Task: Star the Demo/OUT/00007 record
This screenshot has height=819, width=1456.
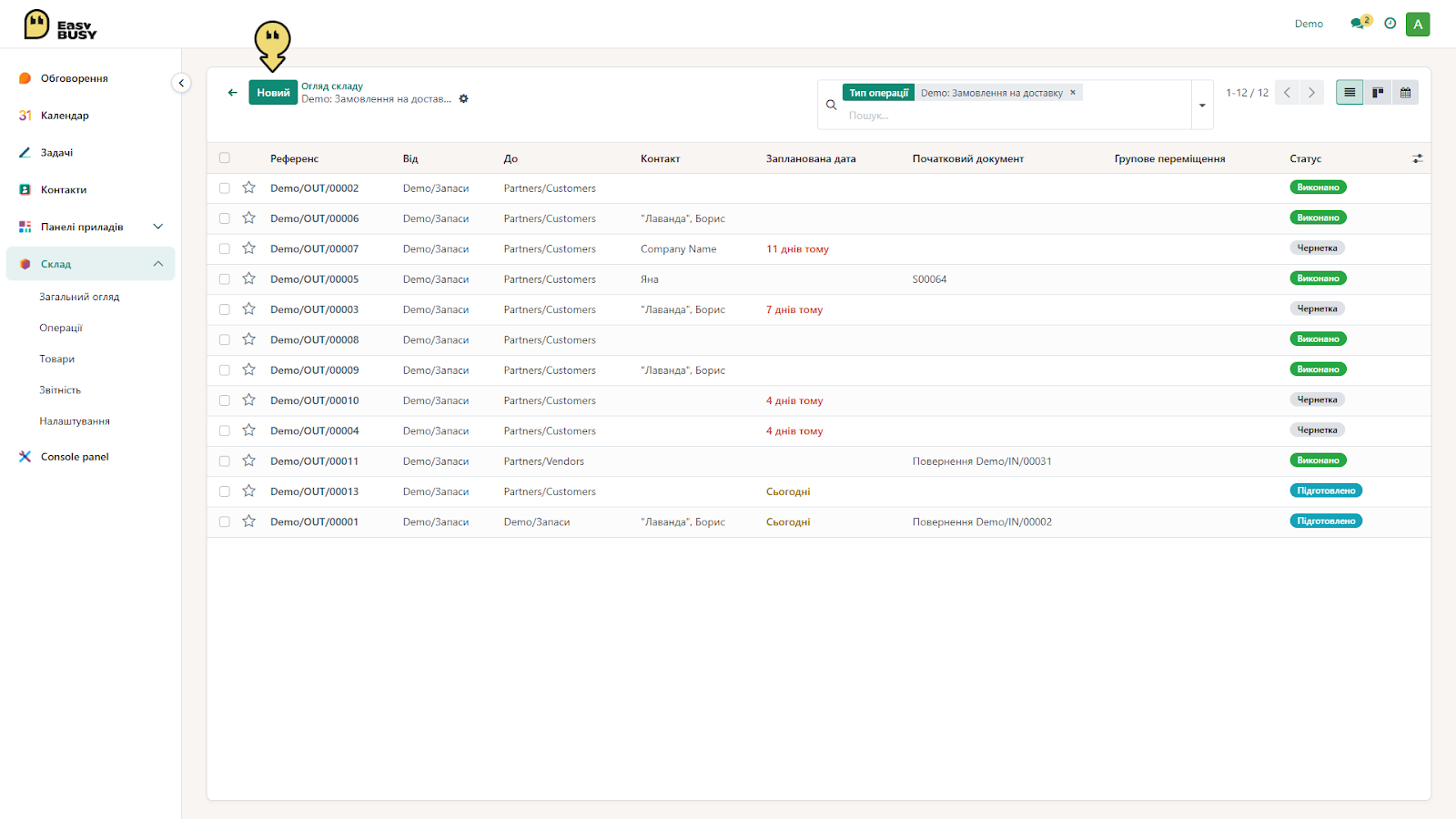Action: [x=248, y=248]
